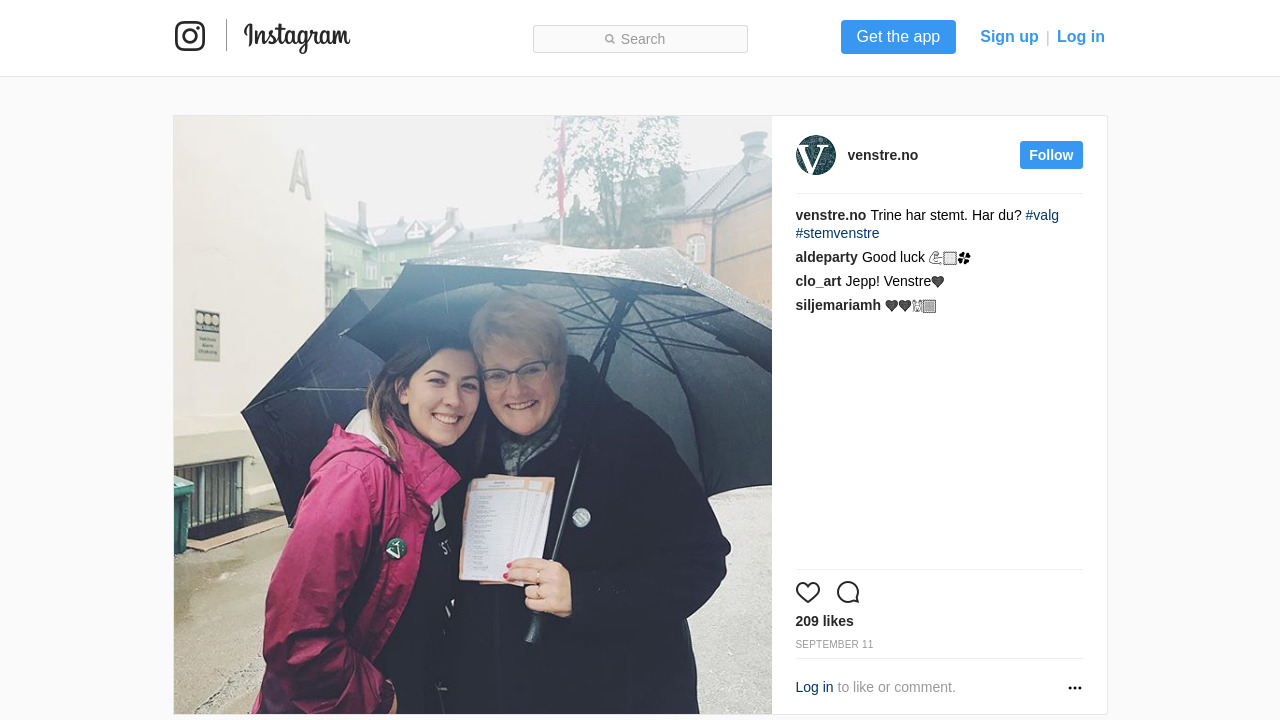Click the Instagram camera logo icon

pyautogui.click(x=190, y=36)
